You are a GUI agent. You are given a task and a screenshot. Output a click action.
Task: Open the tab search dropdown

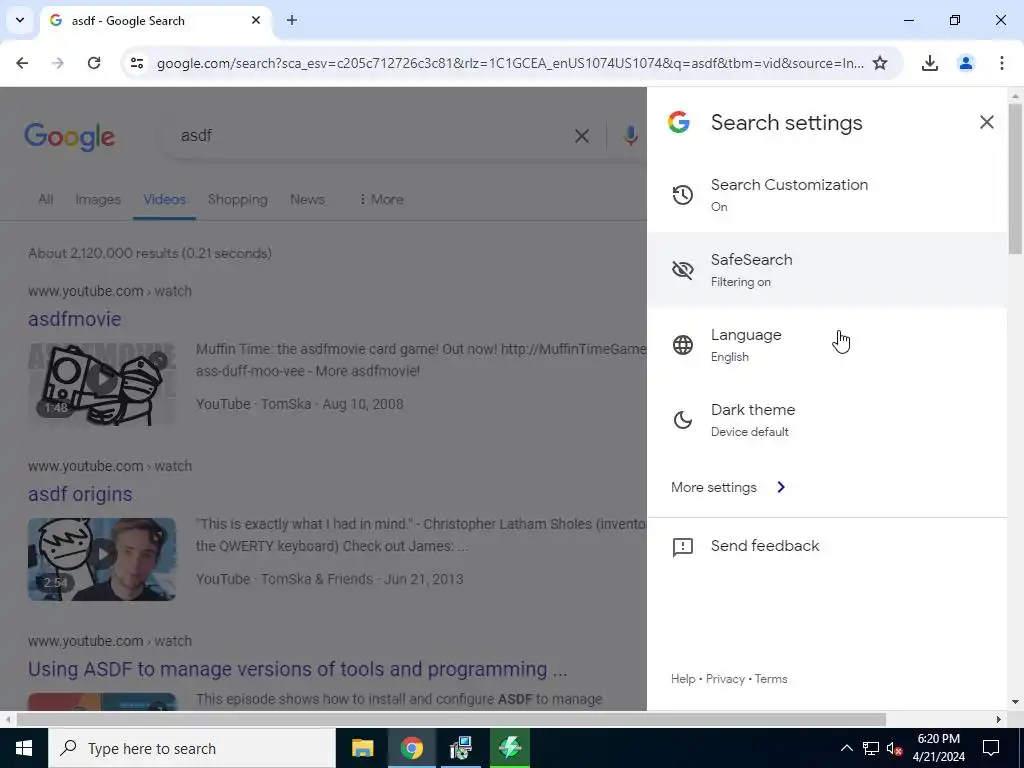point(20,20)
